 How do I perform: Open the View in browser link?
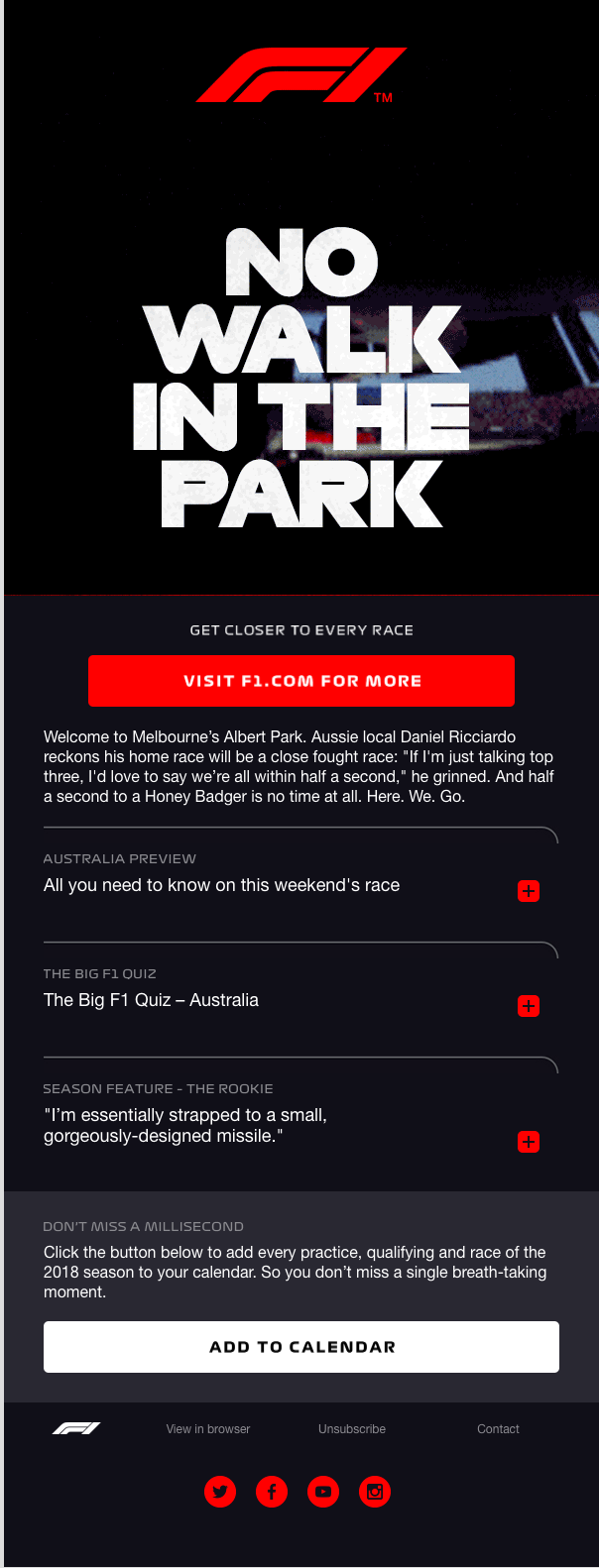208,1429
